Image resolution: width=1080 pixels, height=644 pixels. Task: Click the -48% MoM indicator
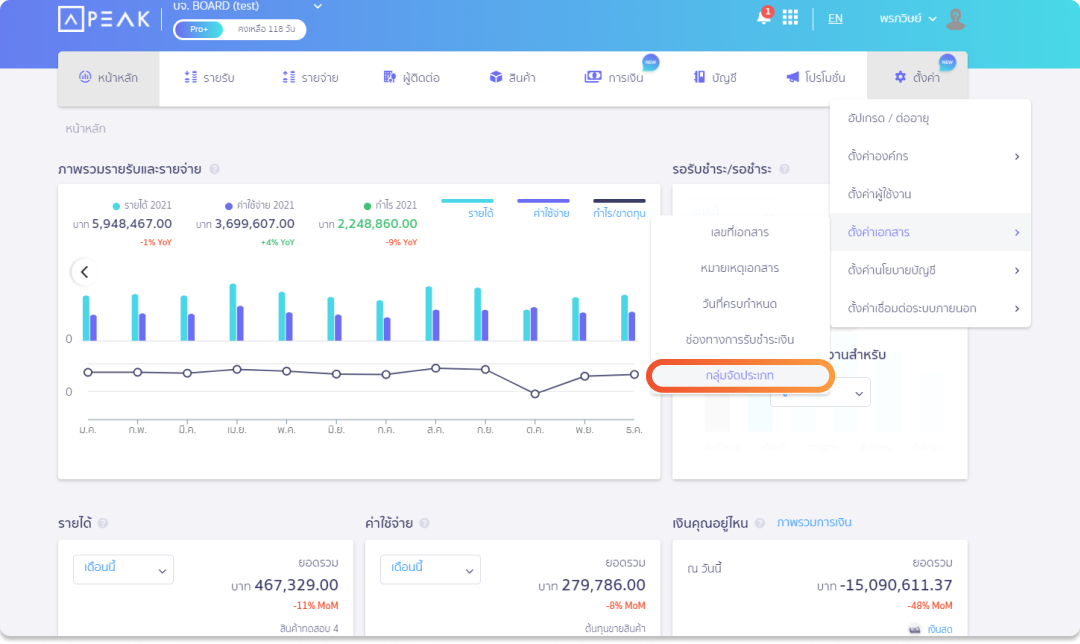[x=930, y=605]
